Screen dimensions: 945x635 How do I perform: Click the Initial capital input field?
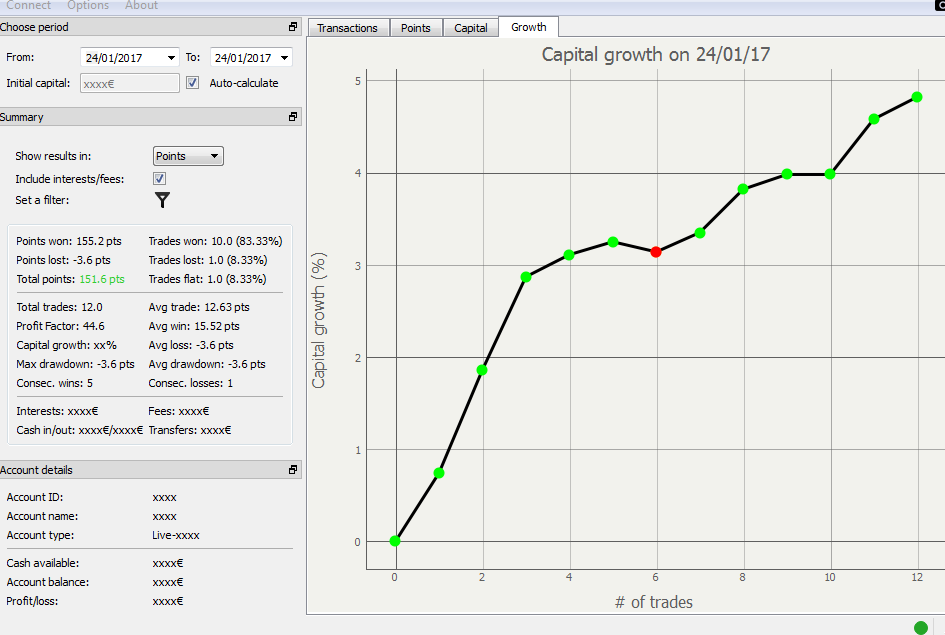click(x=130, y=83)
